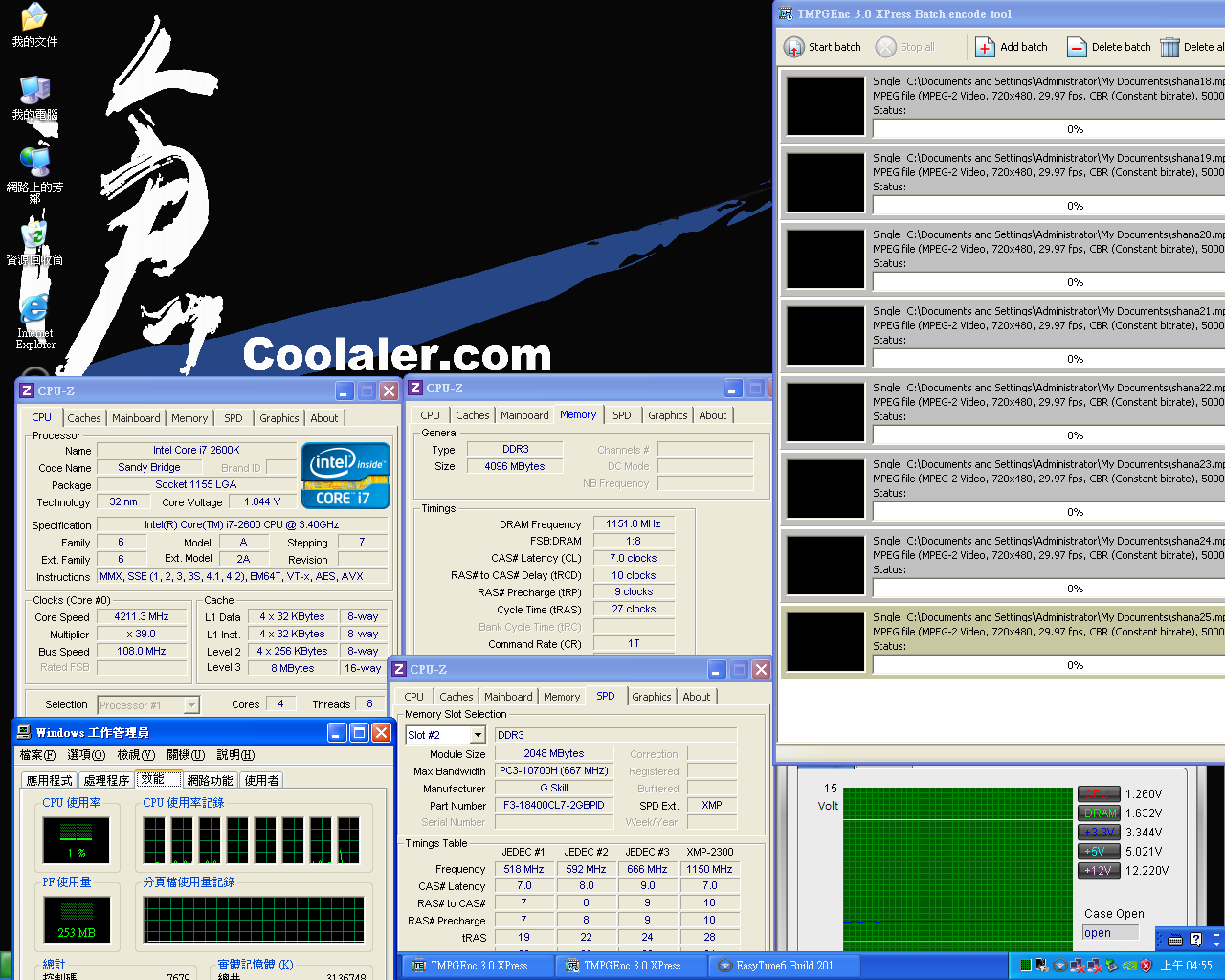Click the CPU-Z Memory window title icon
The height and width of the screenshot is (980, 1225).
tap(415, 388)
